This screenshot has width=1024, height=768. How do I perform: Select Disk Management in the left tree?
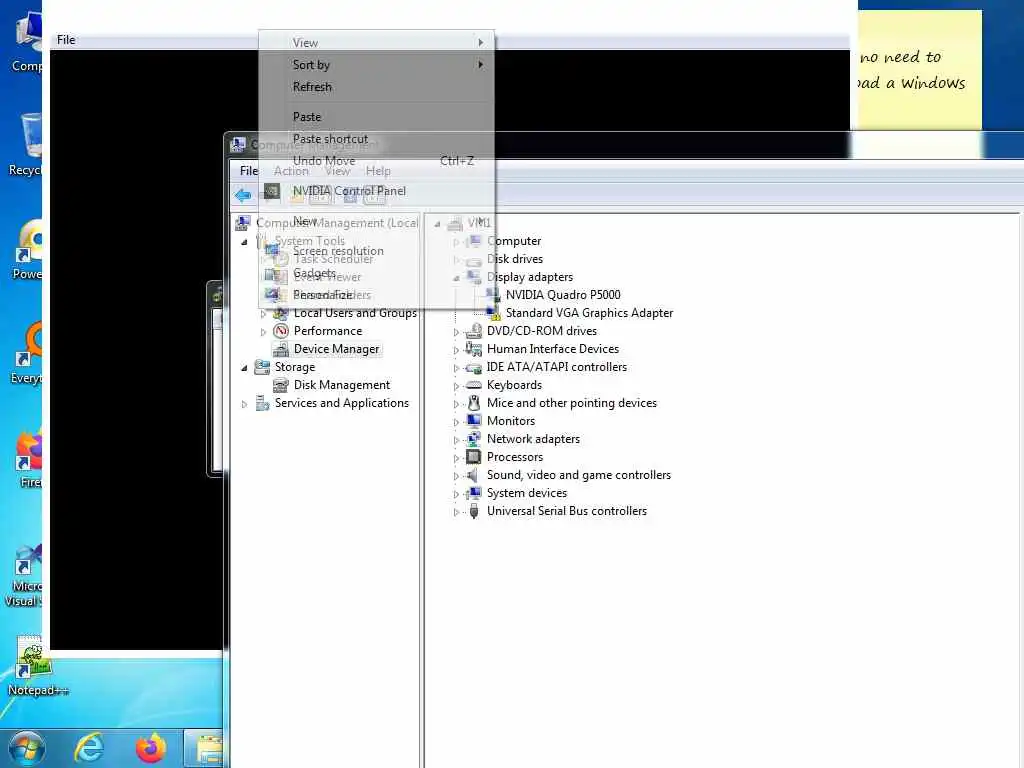[x=342, y=385]
